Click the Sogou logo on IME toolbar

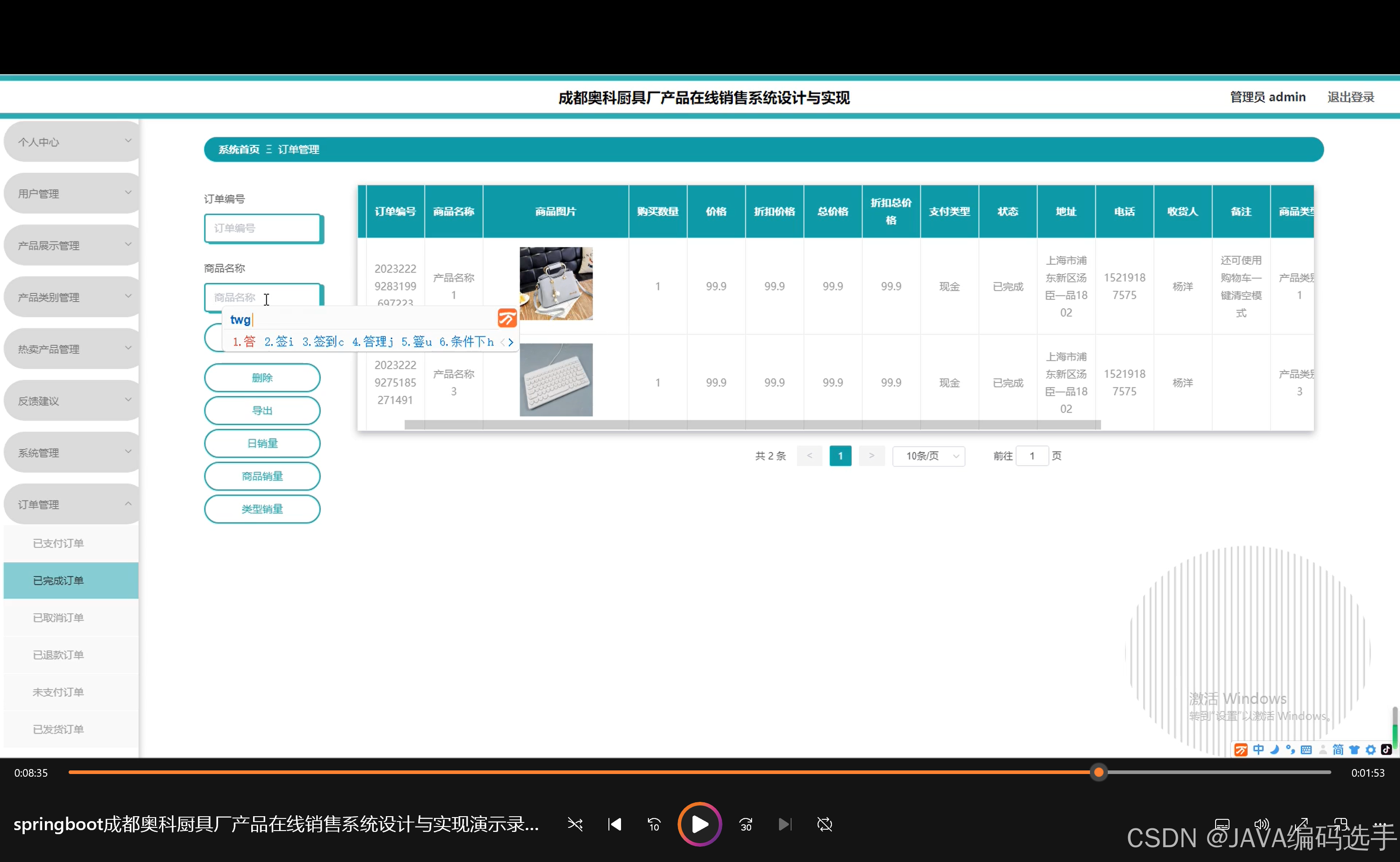[x=1240, y=750]
